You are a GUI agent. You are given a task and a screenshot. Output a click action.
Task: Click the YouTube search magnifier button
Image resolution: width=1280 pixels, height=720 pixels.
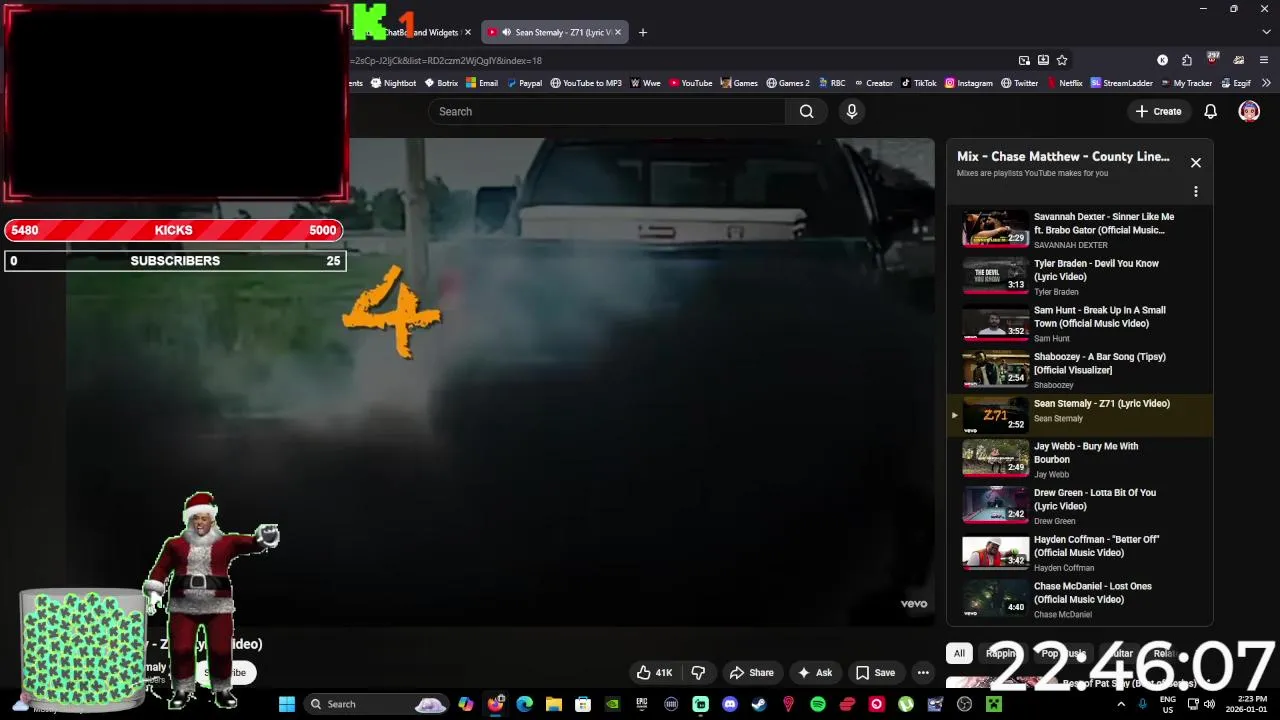click(806, 111)
